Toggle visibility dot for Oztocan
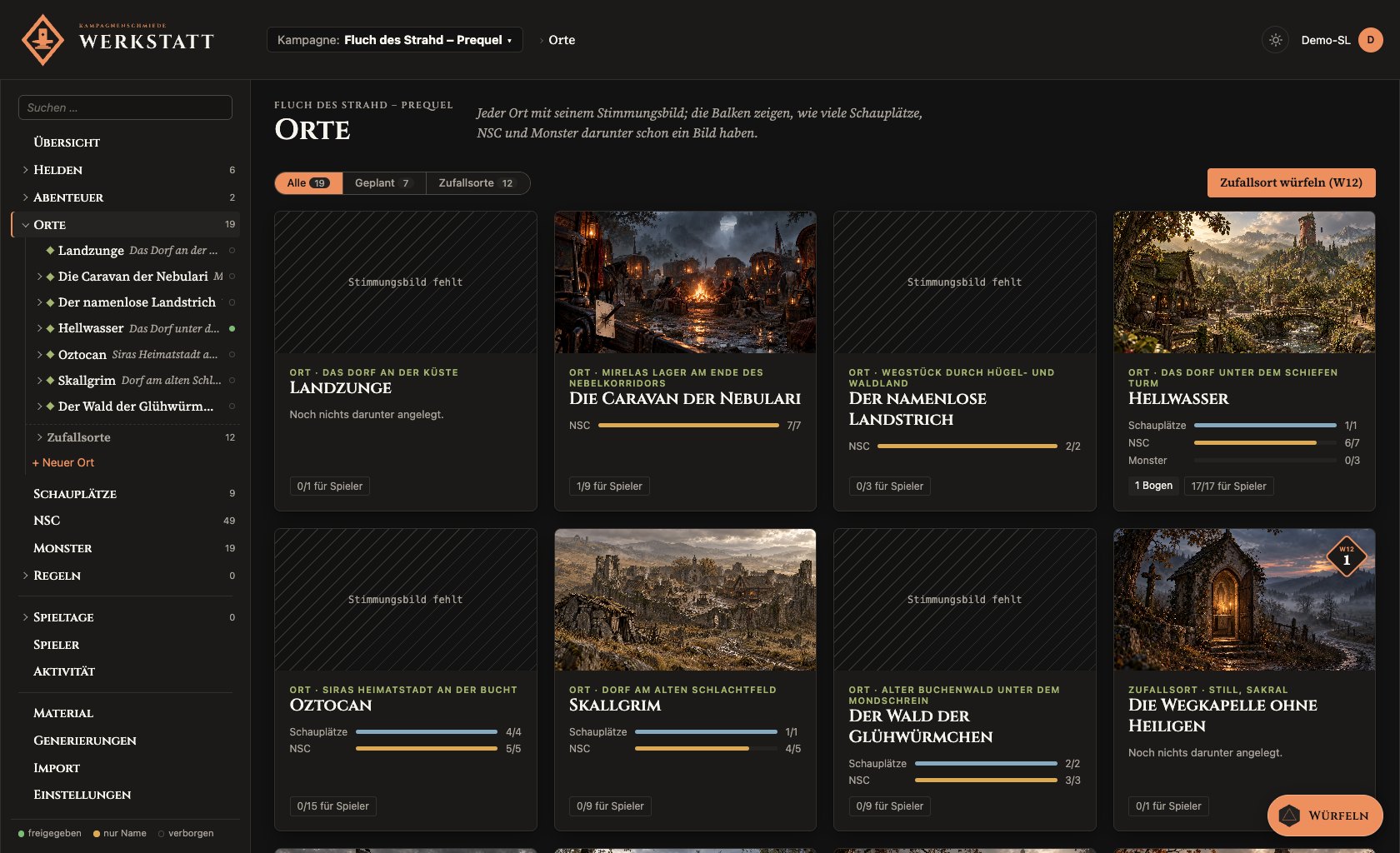 point(232,355)
